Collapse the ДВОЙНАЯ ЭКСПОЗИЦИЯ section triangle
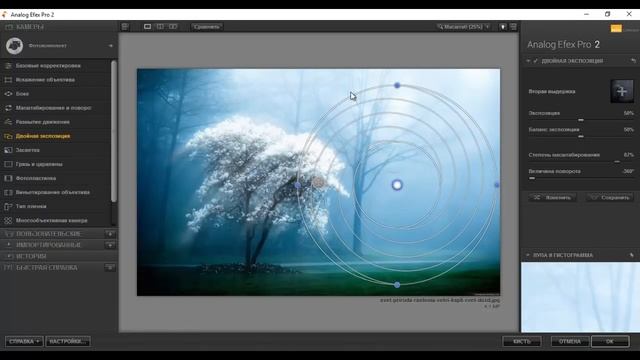The height and width of the screenshot is (360, 640). (x=528, y=61)
